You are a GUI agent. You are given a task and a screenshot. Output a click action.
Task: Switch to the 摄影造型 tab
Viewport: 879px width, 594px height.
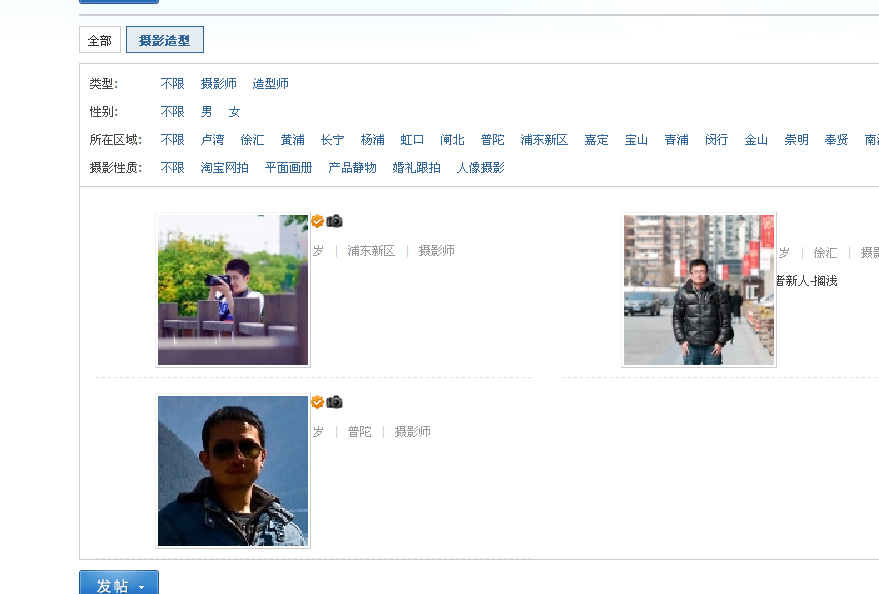tap(165, 40)
